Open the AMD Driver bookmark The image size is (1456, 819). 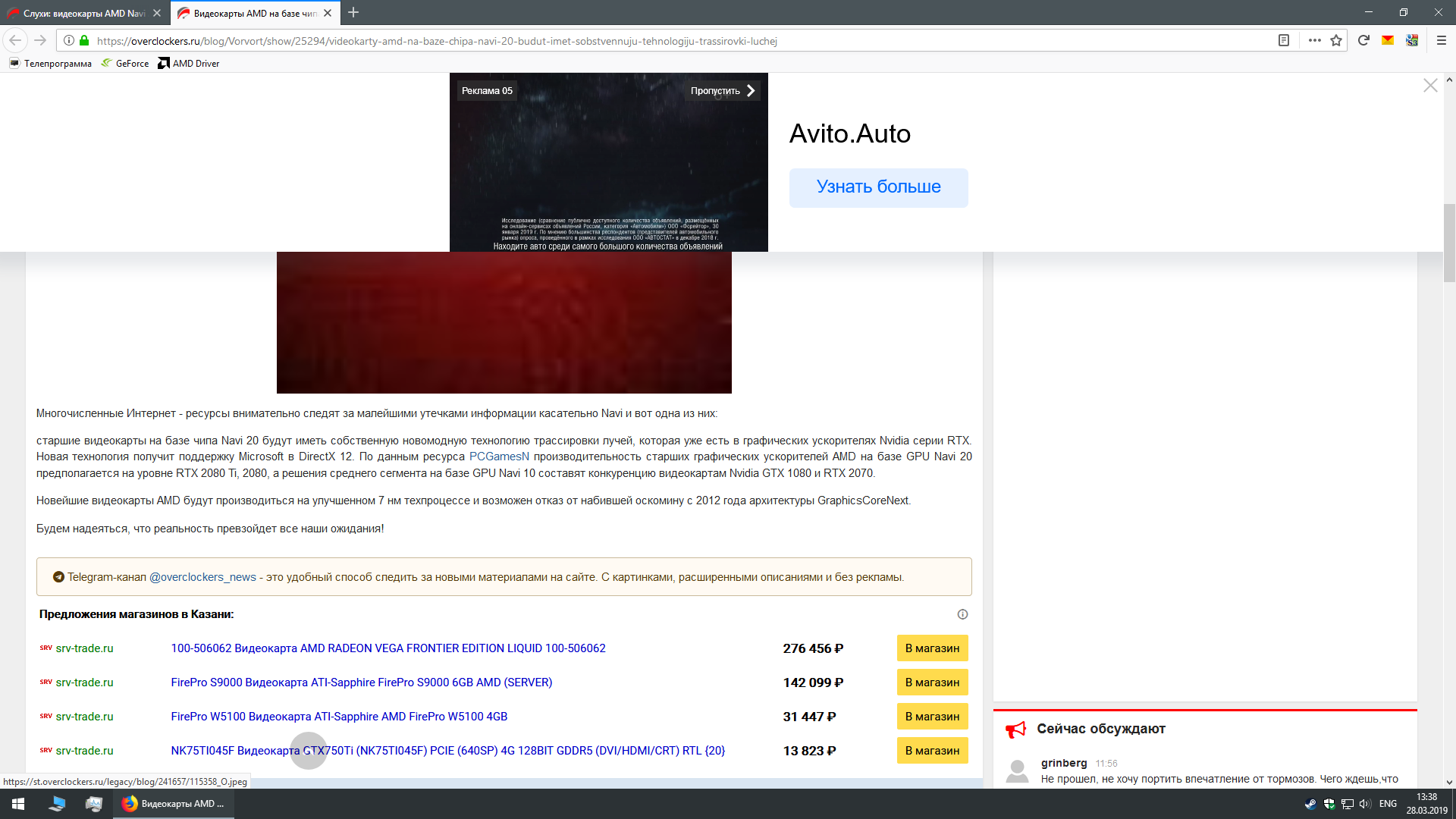pyautogui.click(x=189, y=64)
